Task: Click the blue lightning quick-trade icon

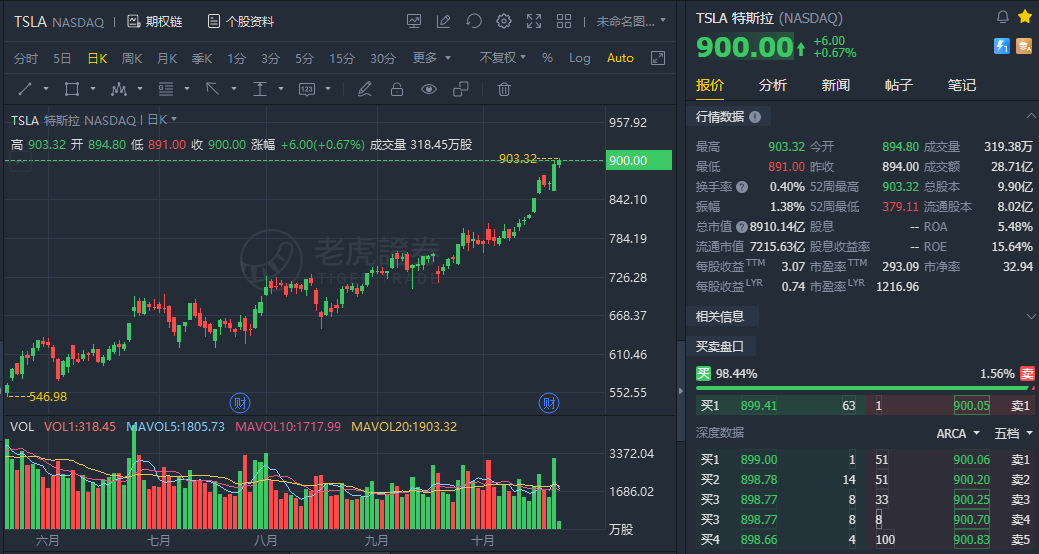Action: pos(1002,46)
